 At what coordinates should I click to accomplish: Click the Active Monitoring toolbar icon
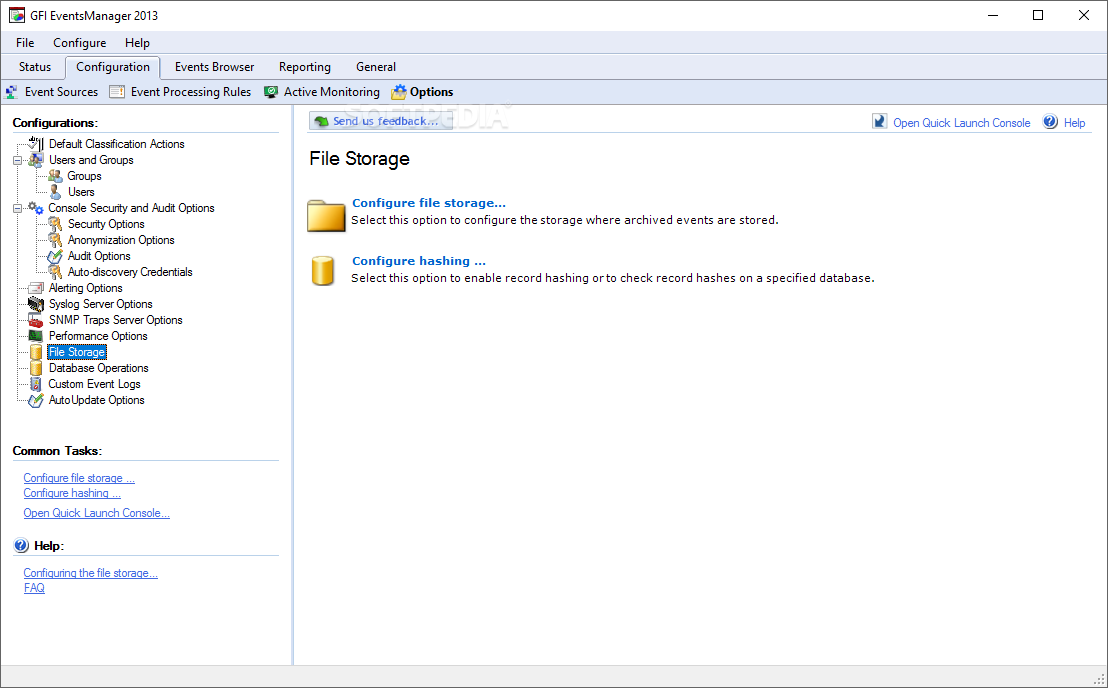click(x=271, y=92)
